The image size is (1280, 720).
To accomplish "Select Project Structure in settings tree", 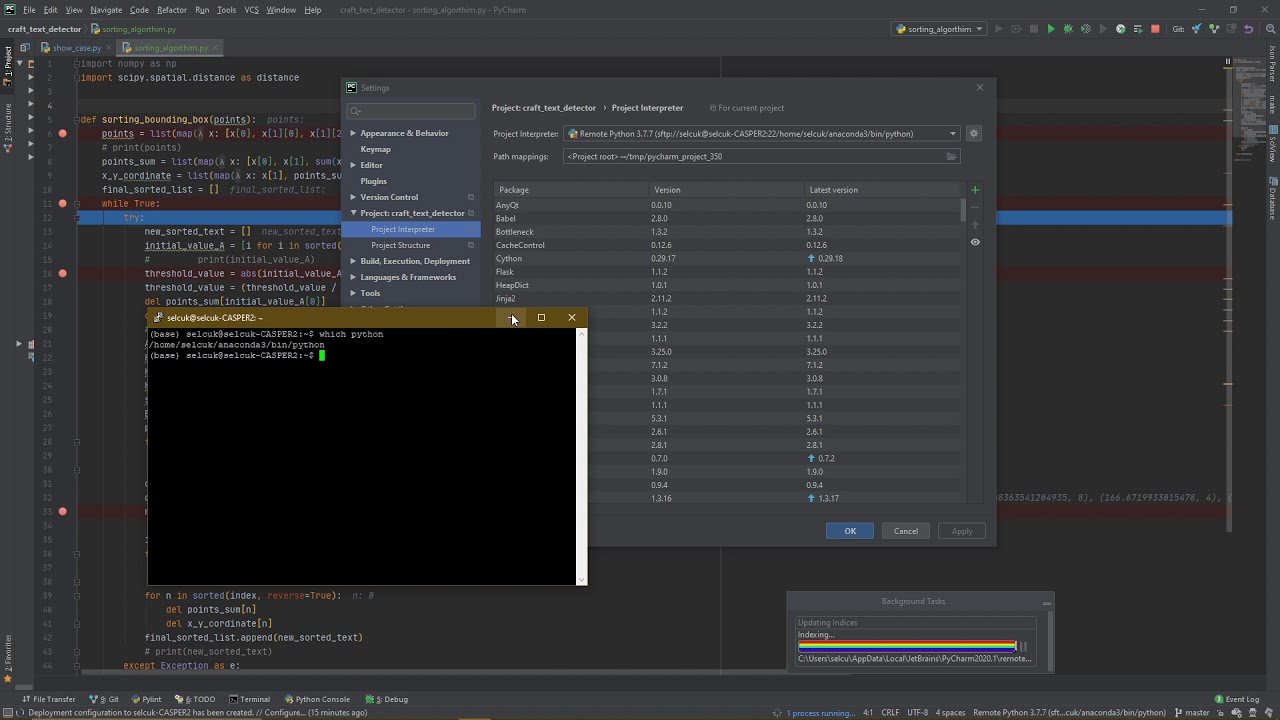I will click(400, 245).
